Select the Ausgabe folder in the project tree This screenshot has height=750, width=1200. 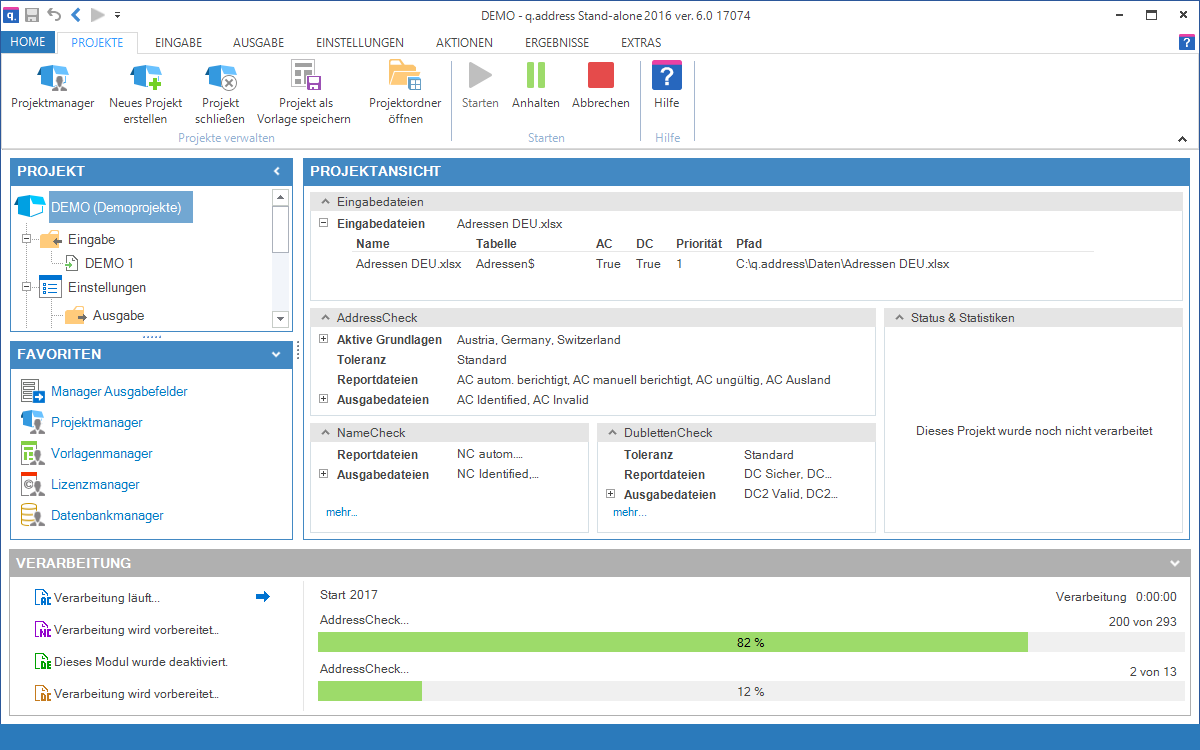(x=118, y=316)
